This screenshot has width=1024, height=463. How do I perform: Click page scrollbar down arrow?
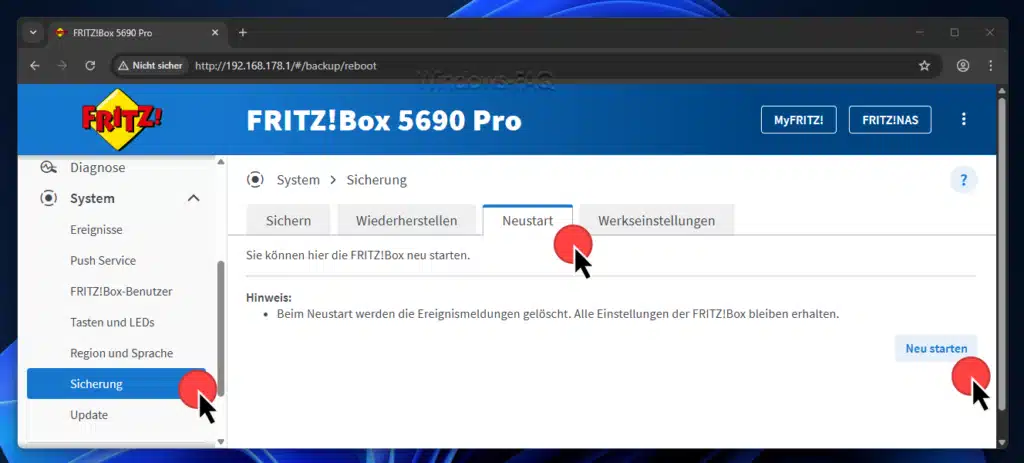pyautogui.click(x=1002, y=441)
